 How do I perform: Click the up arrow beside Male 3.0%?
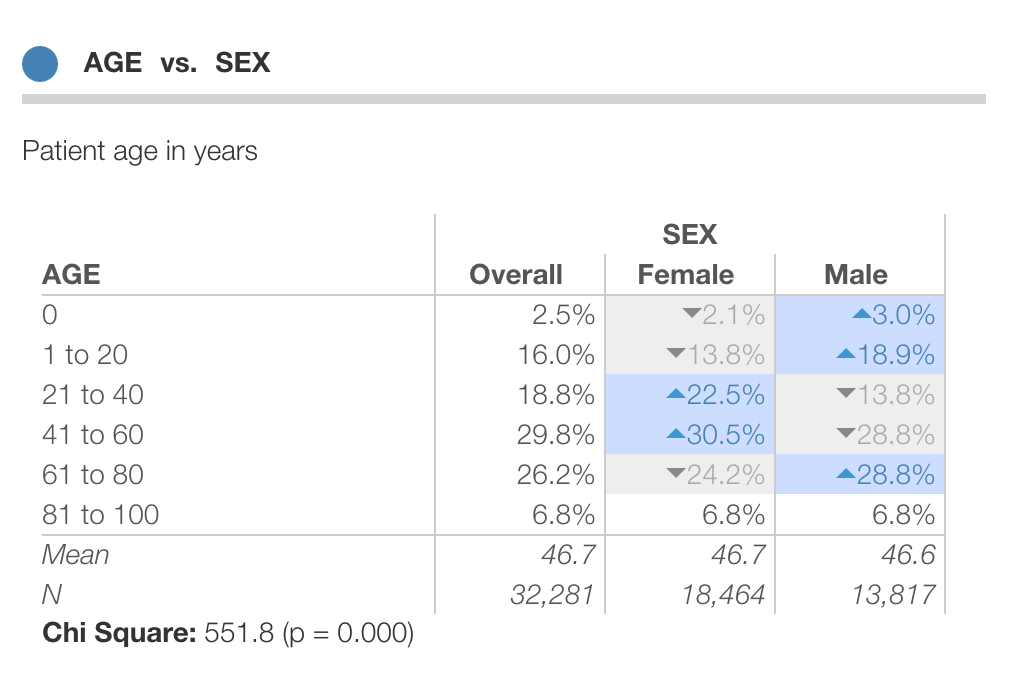861,315
